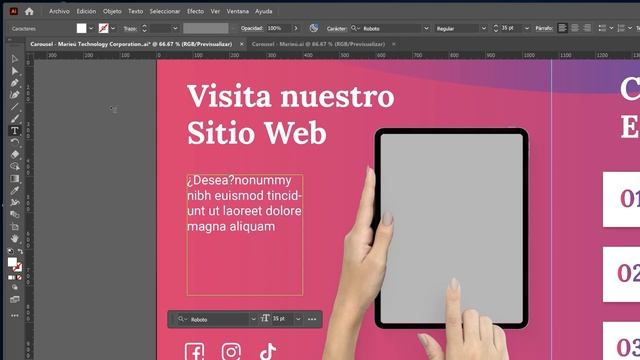
Task: Click the control bar stroke swatch
Action: pos(103,28)
